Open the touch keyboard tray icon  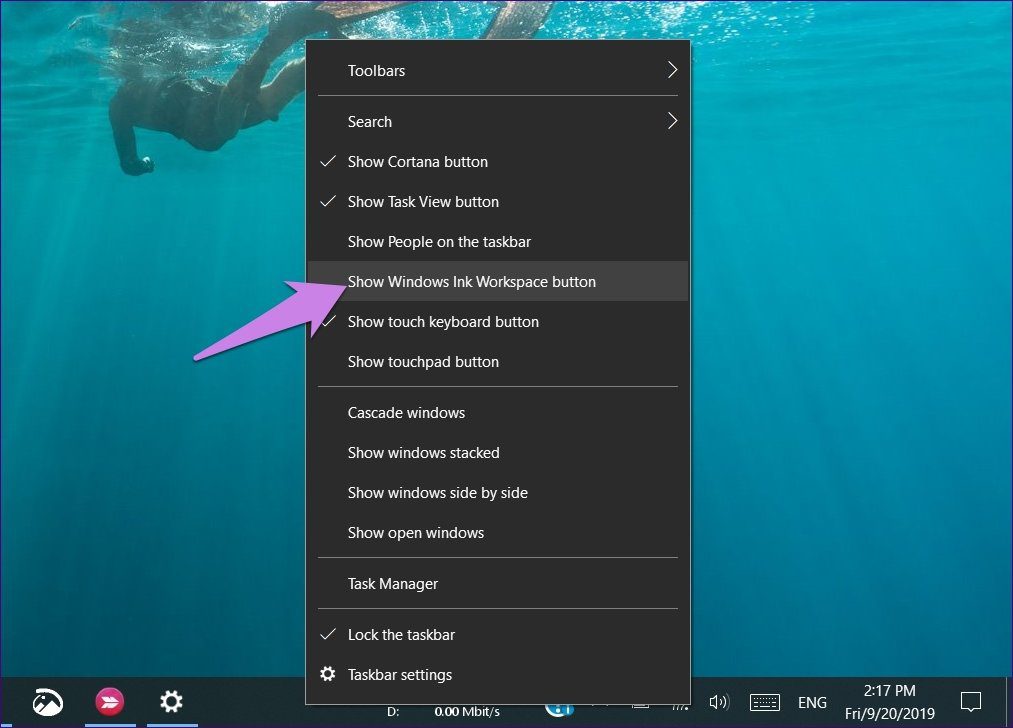click(765, 702)
